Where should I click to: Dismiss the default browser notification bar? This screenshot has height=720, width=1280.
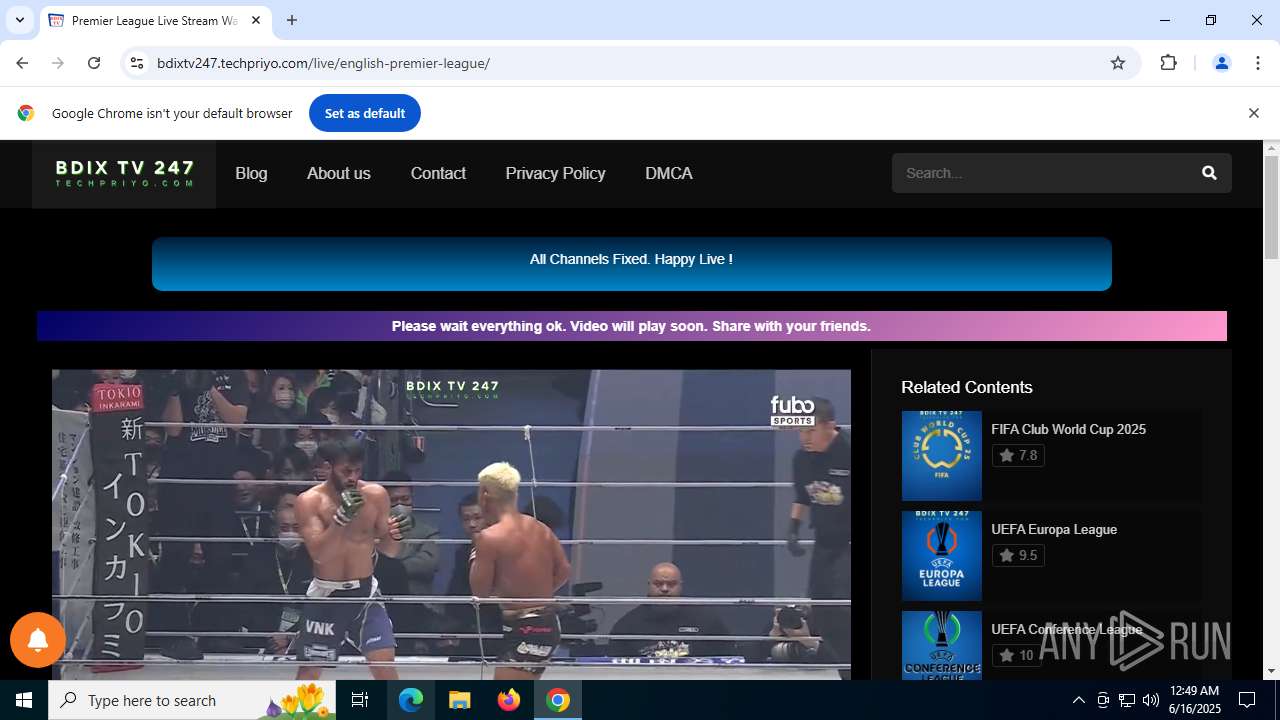pos(1253,113)
